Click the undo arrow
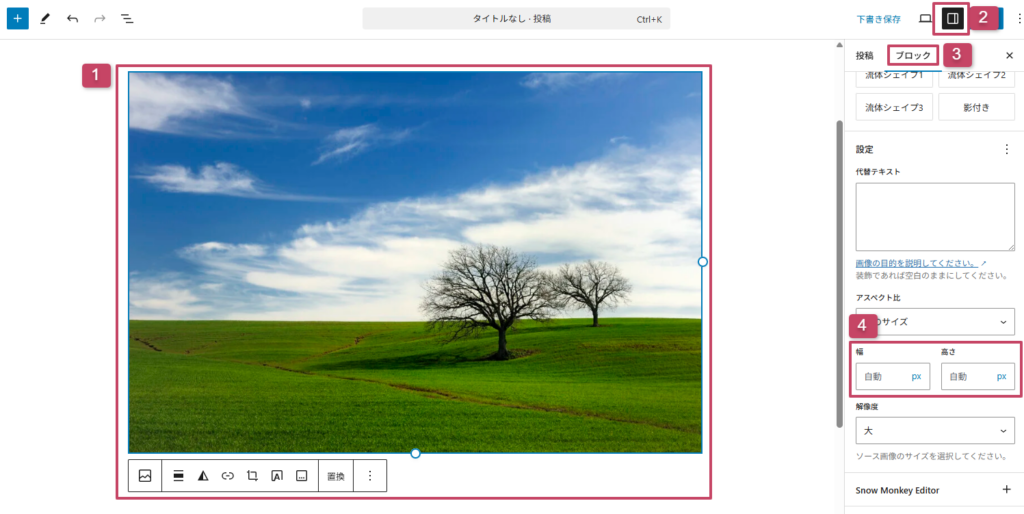Image resolution: width=1024 pixels, height=514 pixels. pyautogui.click(x=72, y=19)
